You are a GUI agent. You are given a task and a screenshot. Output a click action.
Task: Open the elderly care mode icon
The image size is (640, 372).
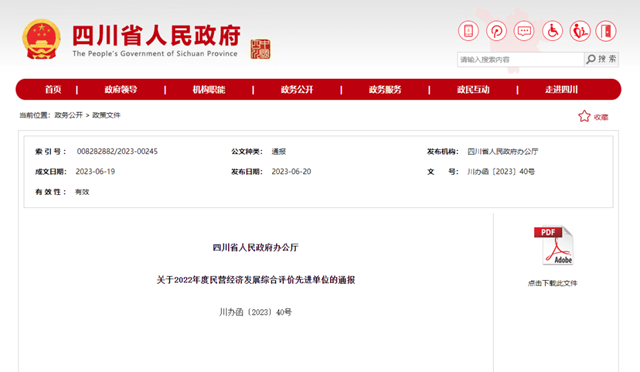[580, 31]
